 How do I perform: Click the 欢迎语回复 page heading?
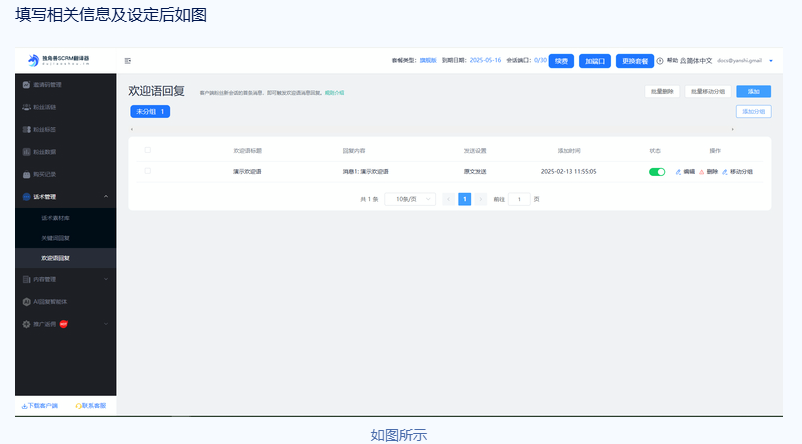coord(157,91)
